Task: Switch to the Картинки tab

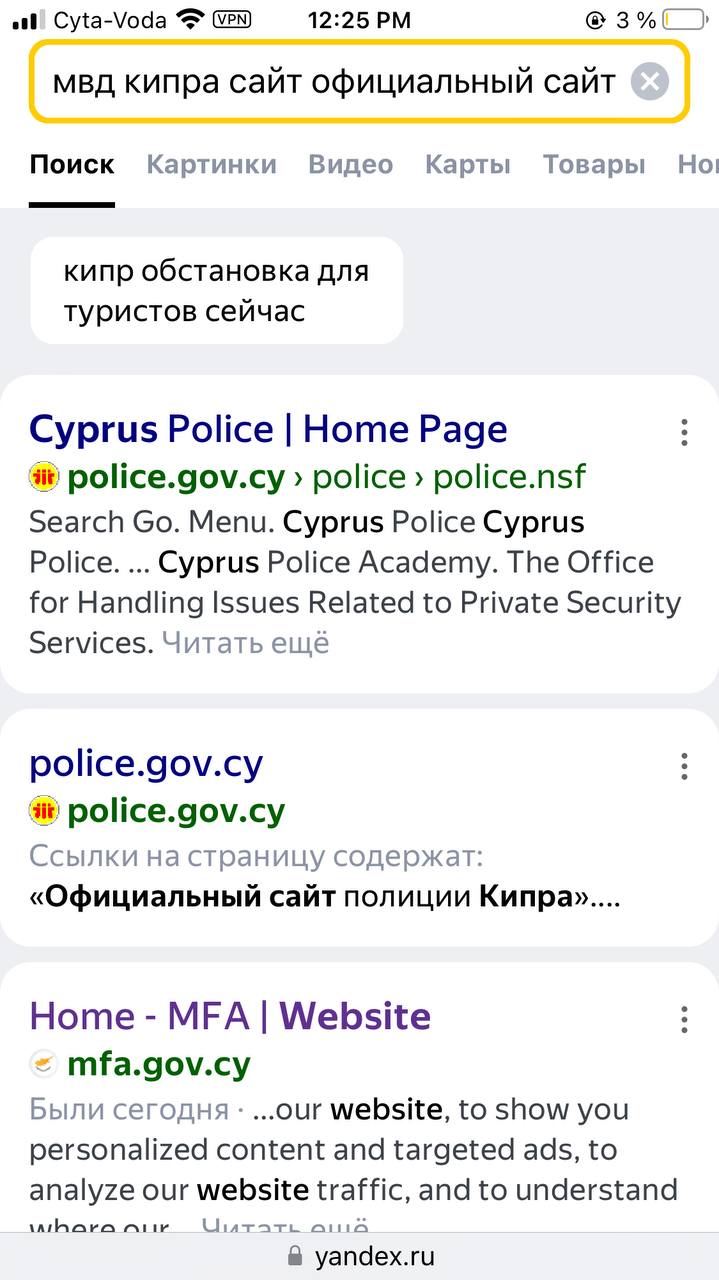Action: pos(211,165)
